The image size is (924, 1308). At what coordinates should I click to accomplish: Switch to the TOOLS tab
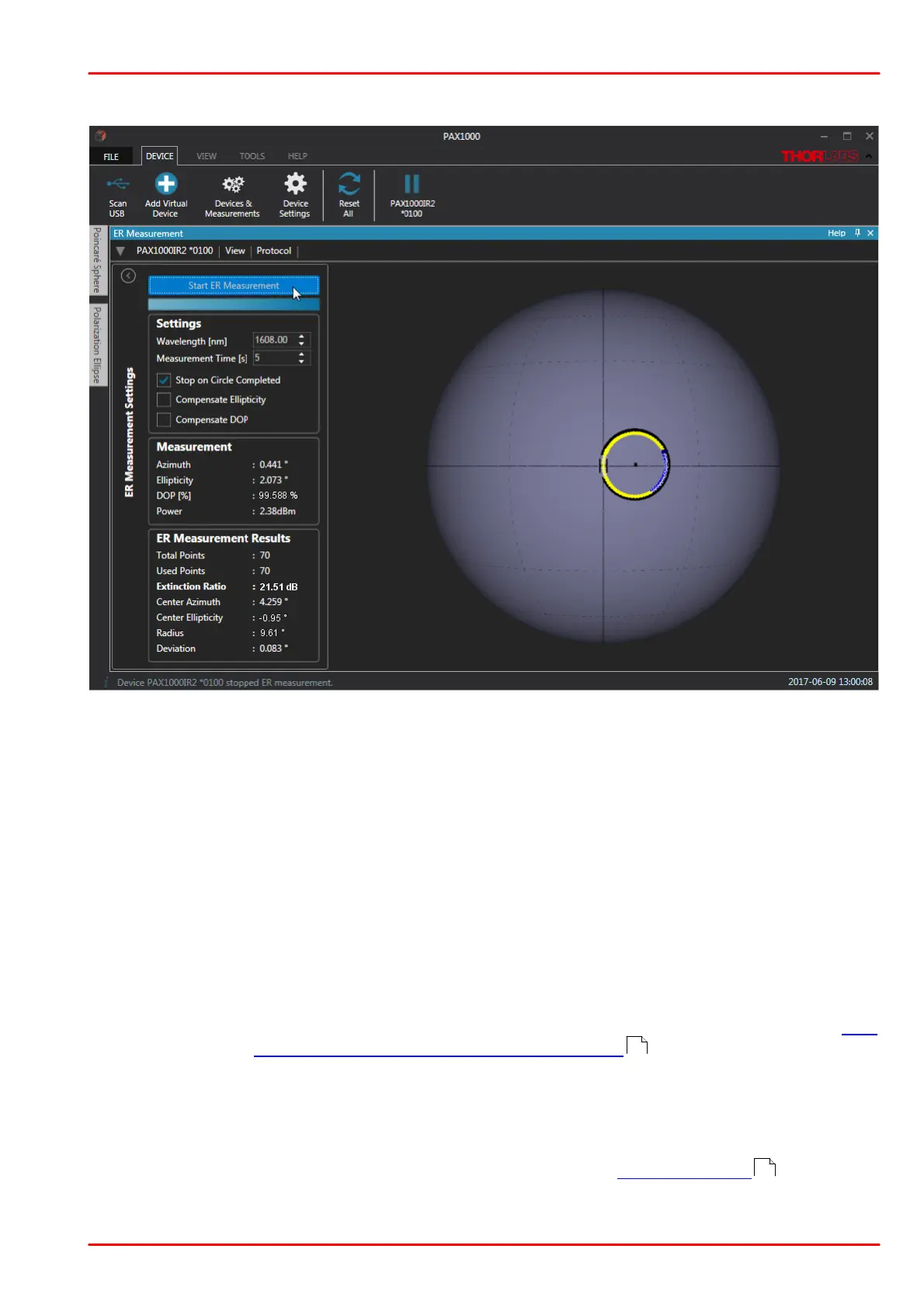pyautogui.click(x=252, y=156)
